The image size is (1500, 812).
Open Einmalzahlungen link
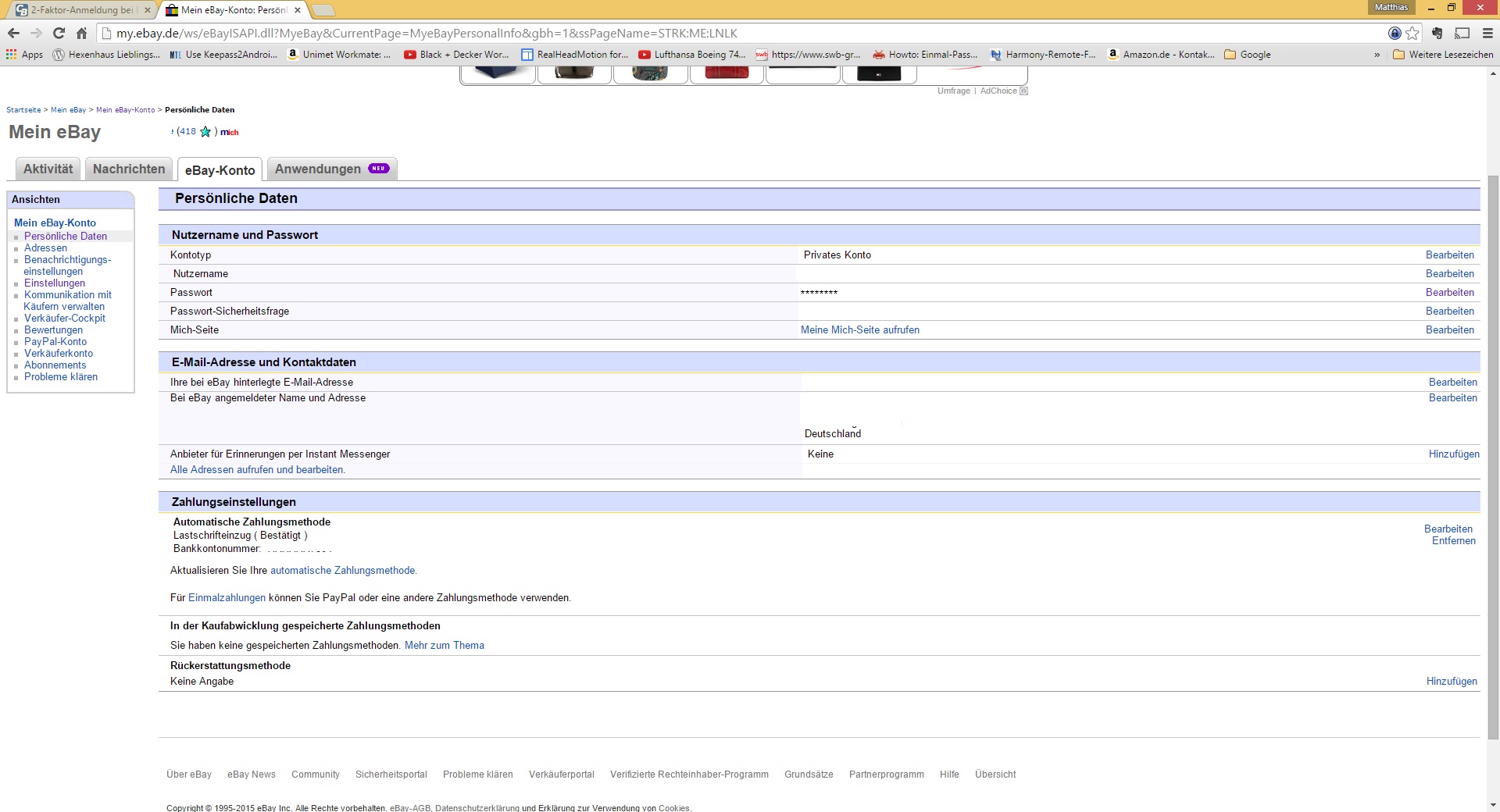pyautogui.click(x=227, y=597)
